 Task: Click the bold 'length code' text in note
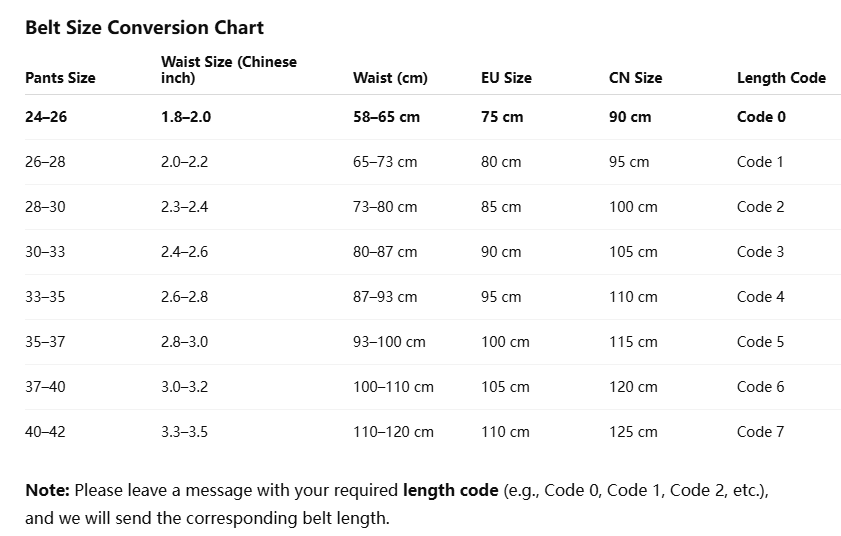450,491
